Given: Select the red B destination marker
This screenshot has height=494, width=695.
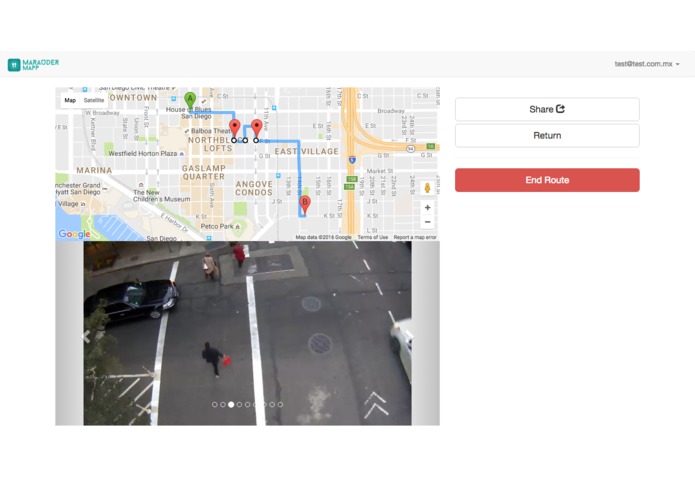Looking at the screenshot, I should click(305, 205).
